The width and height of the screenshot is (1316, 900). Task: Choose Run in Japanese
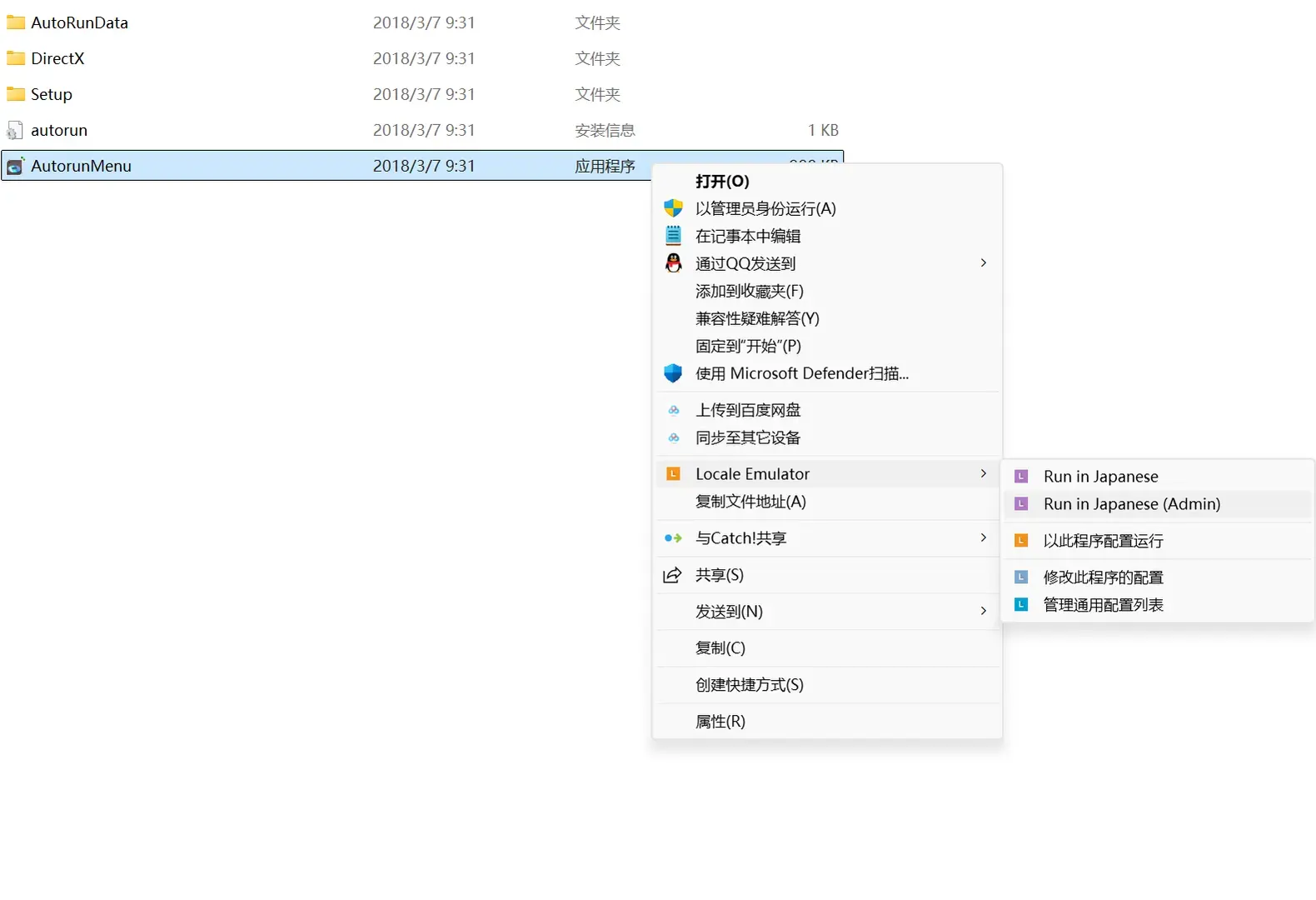(x=1158, y=477)
